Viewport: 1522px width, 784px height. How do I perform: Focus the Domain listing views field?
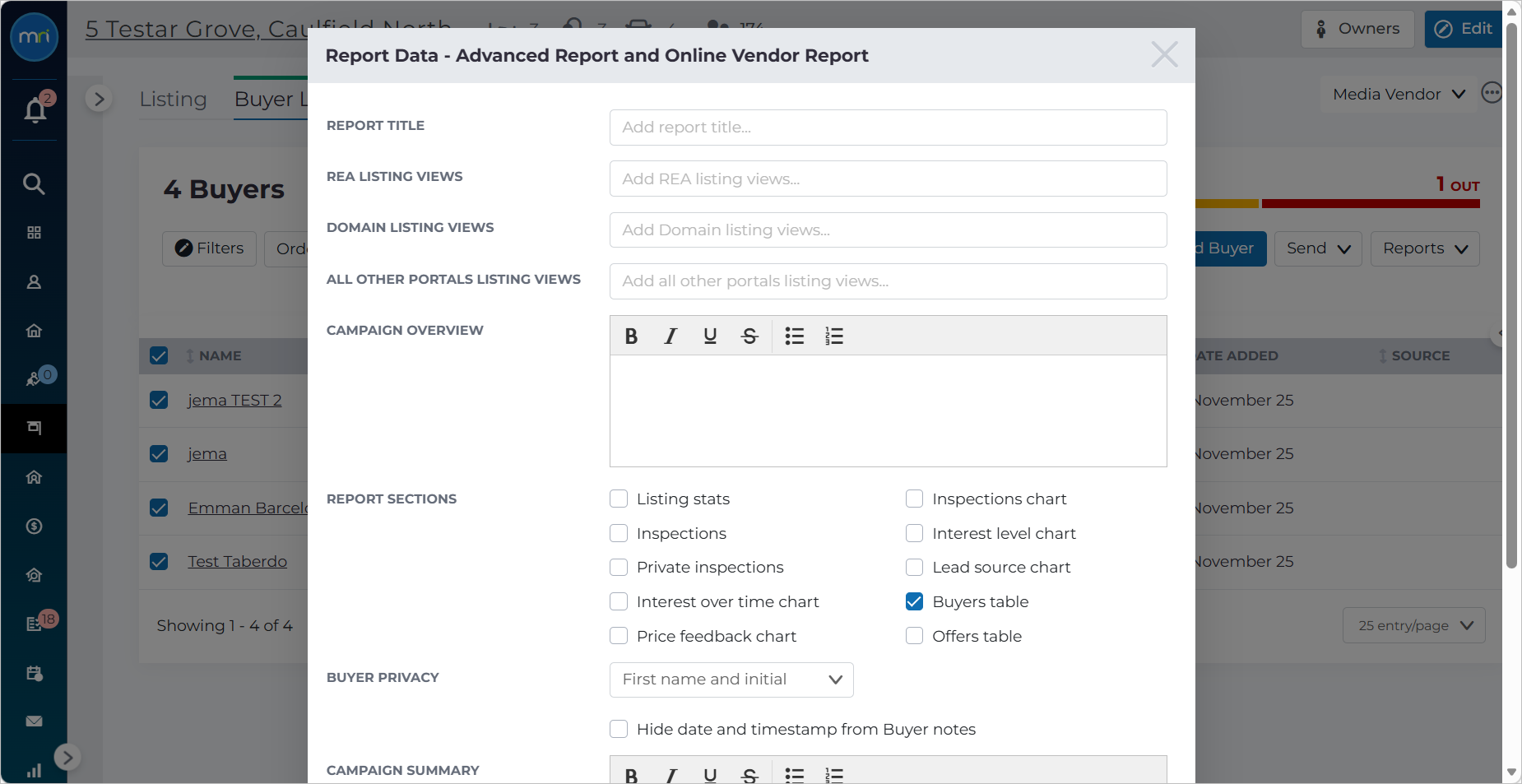pyautogui.click(x=888, y=230)
